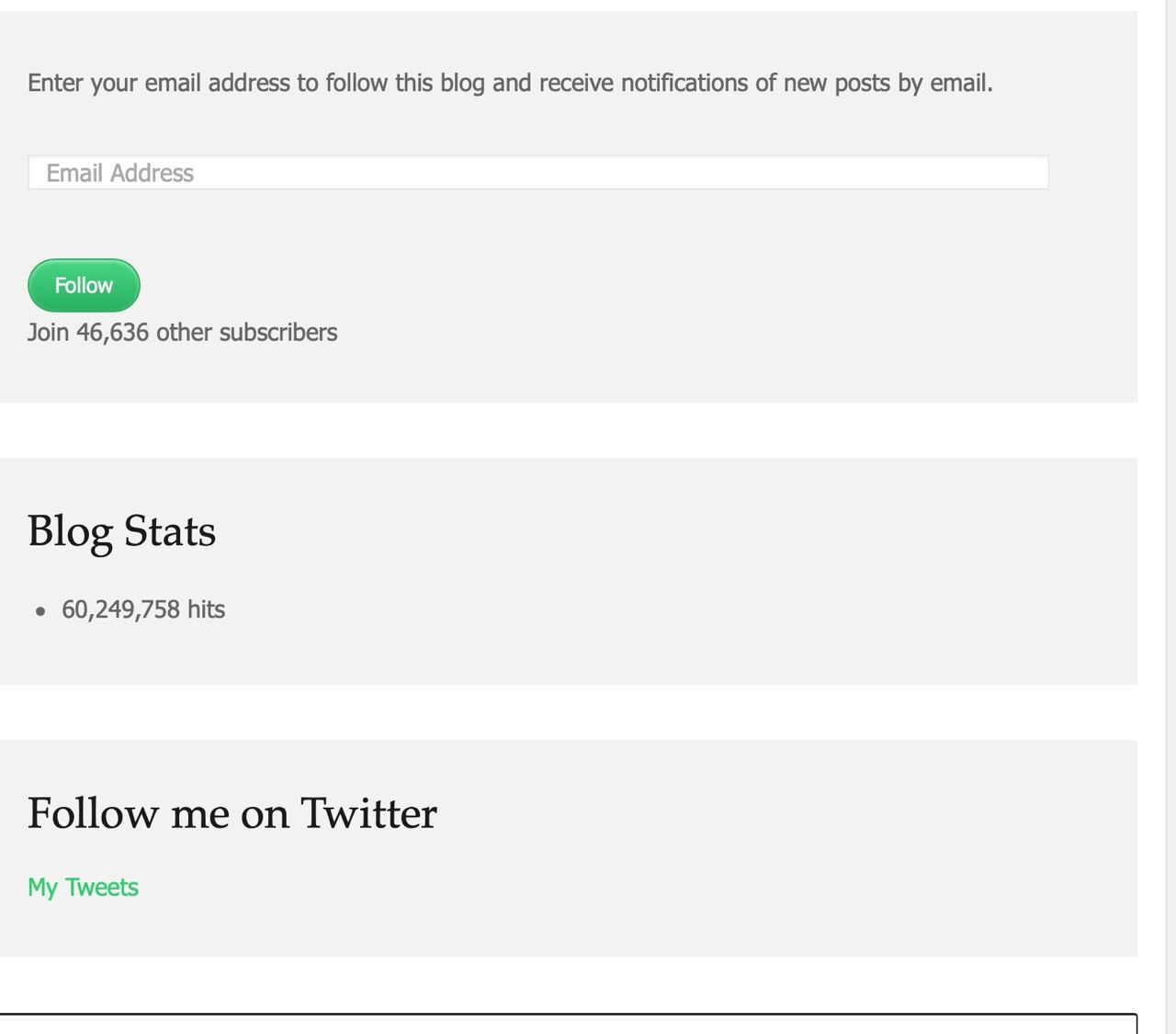Click the word Tweets in the green link
The width and height of the screenshot is (1176, 1034).
click(101, 887)
